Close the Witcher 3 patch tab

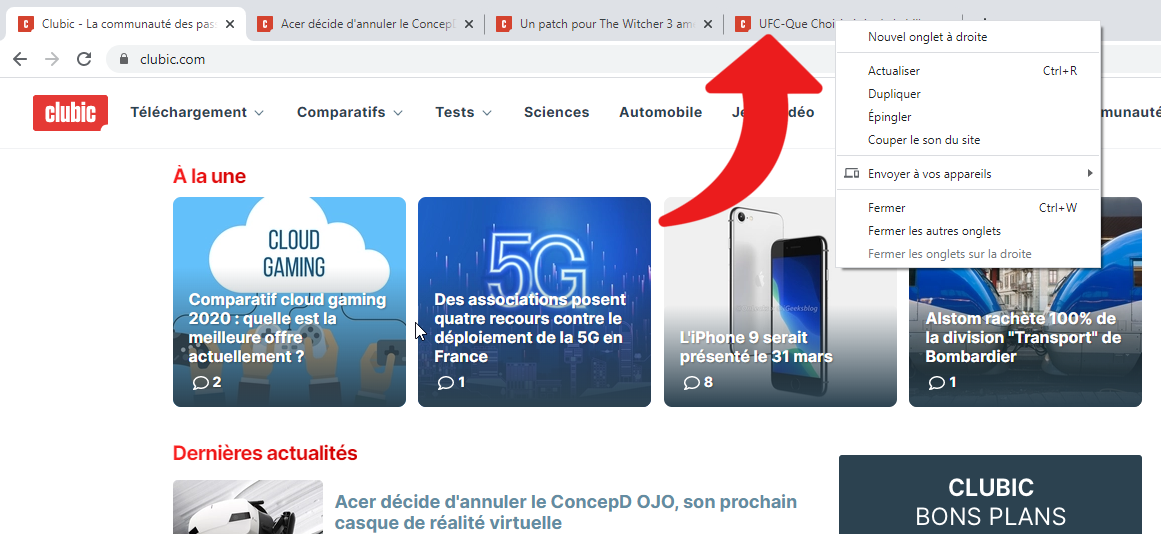pos(708,24)
